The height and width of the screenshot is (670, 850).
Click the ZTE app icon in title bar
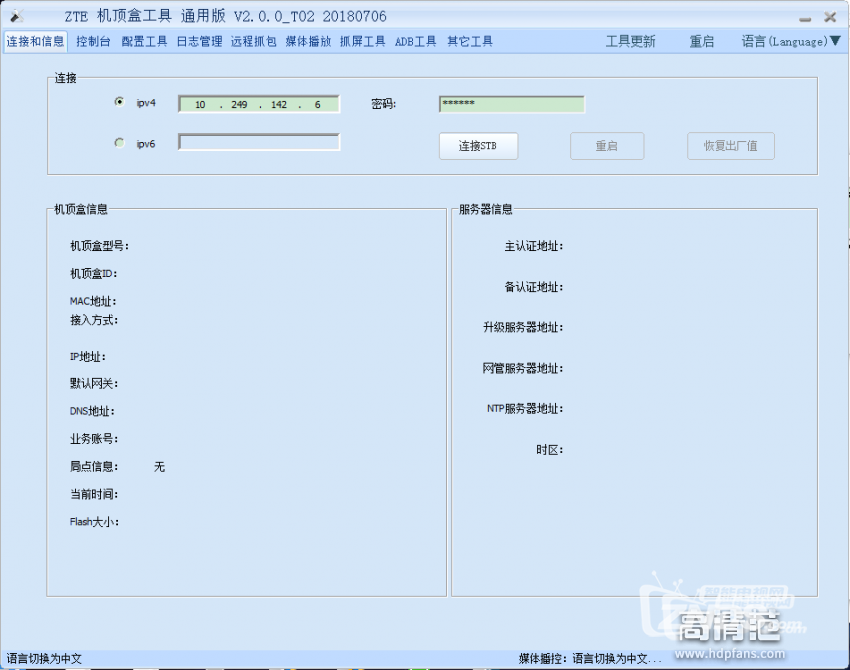16,17
